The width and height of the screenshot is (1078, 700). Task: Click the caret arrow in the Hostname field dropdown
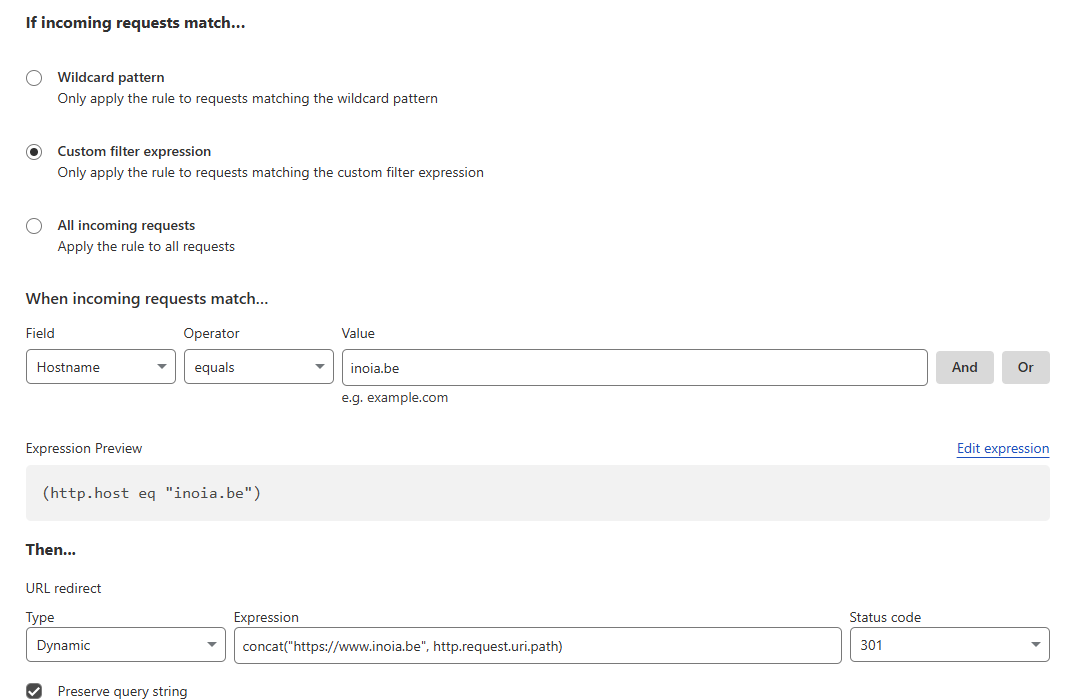162,367
